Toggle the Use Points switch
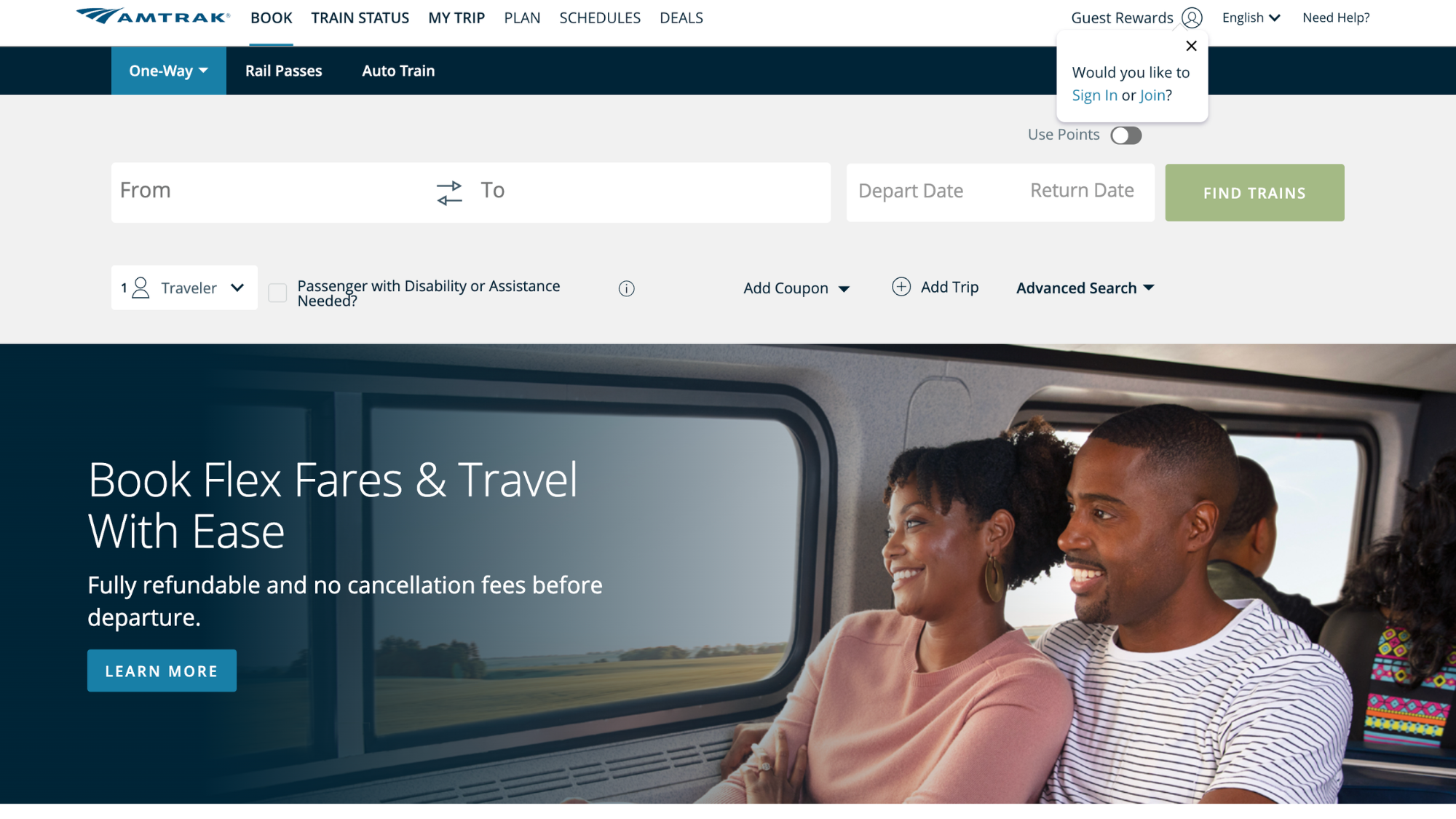1456x819 pixels. pyautogui.click(x=1125, y=135)
